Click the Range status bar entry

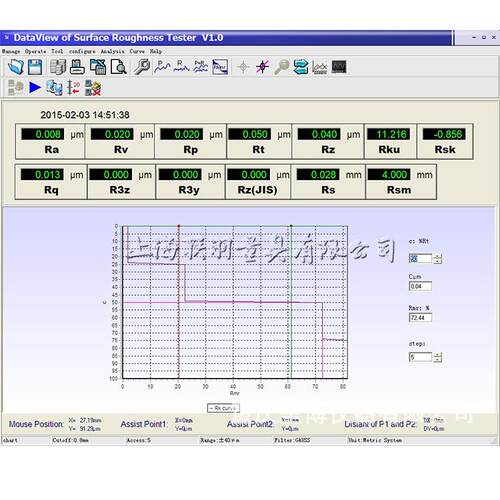(x=219, y=440)
